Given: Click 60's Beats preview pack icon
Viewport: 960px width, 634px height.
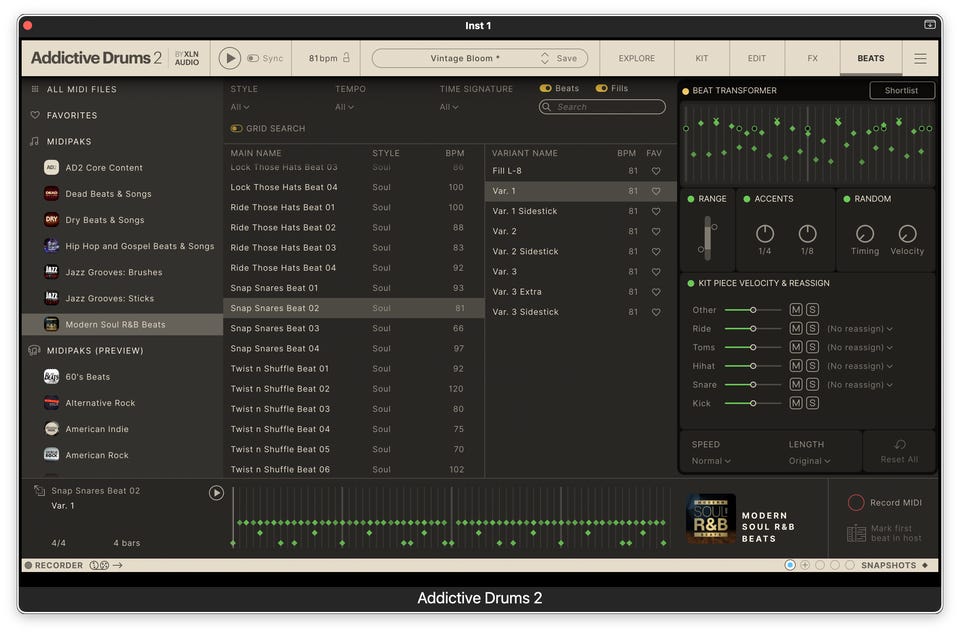Looking at the screenshot, I should point(51,376).
